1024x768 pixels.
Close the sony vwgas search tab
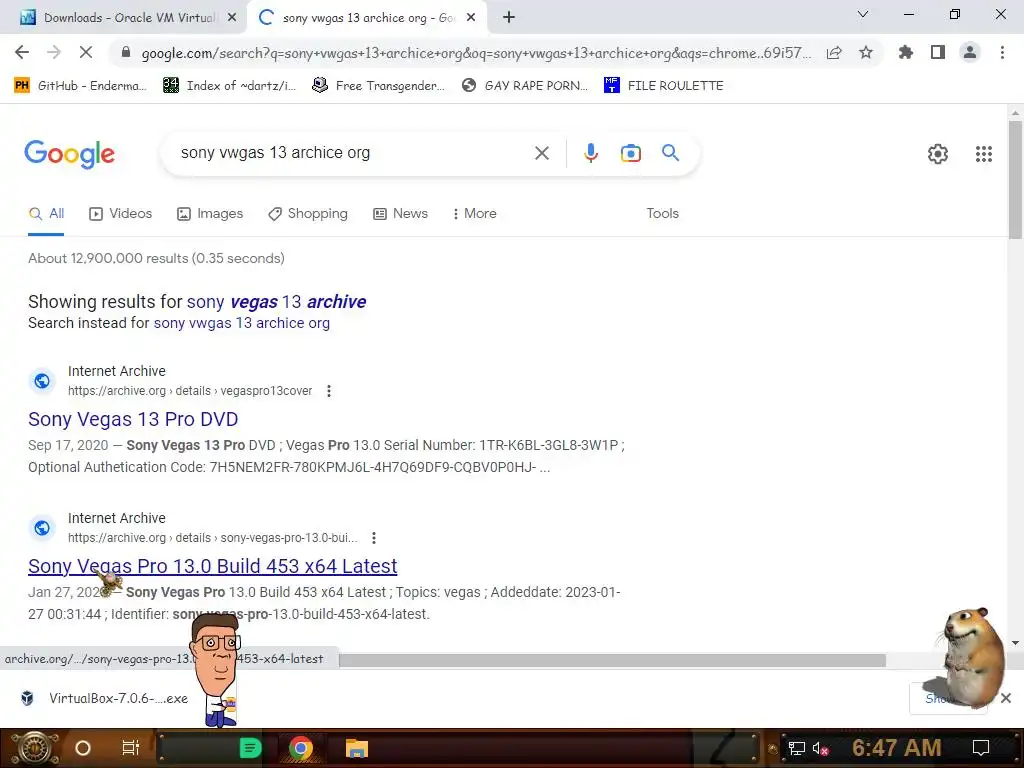(471, 18)
